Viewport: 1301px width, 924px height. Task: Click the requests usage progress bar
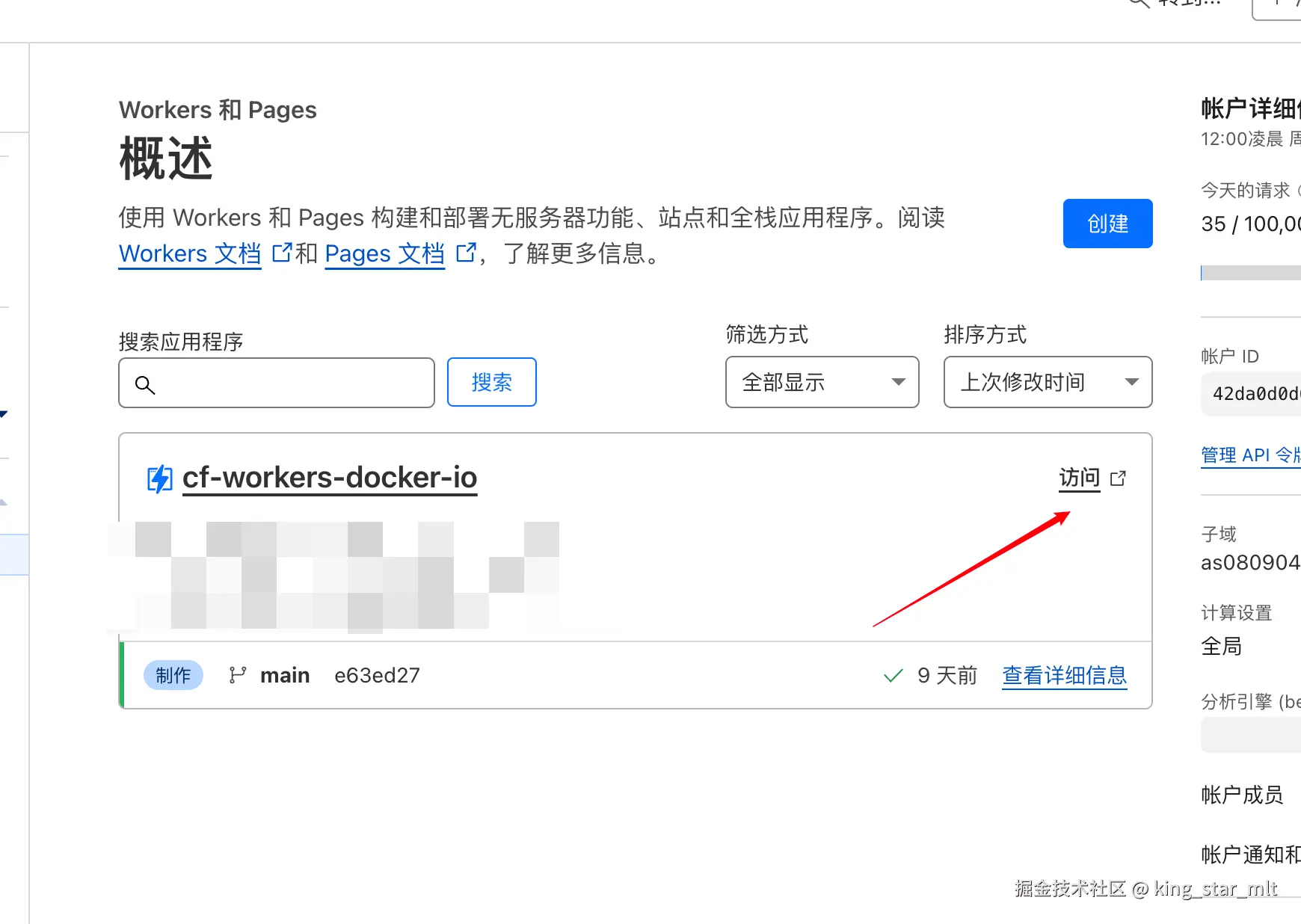click(1250, 273)
